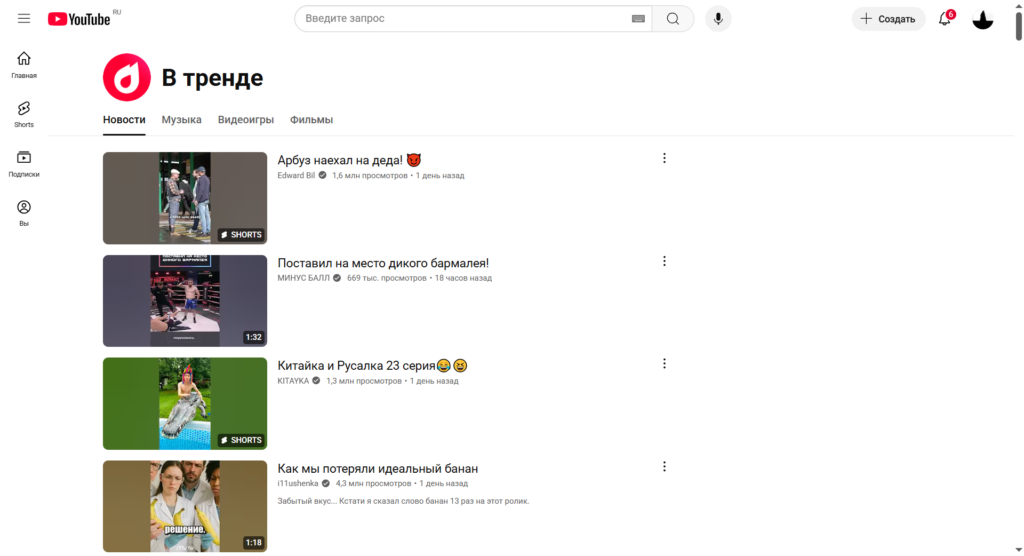This screenshot has height=556, width=1024.
Task: Click '4,3 млн просмотров' text
Action: (374, 483)
